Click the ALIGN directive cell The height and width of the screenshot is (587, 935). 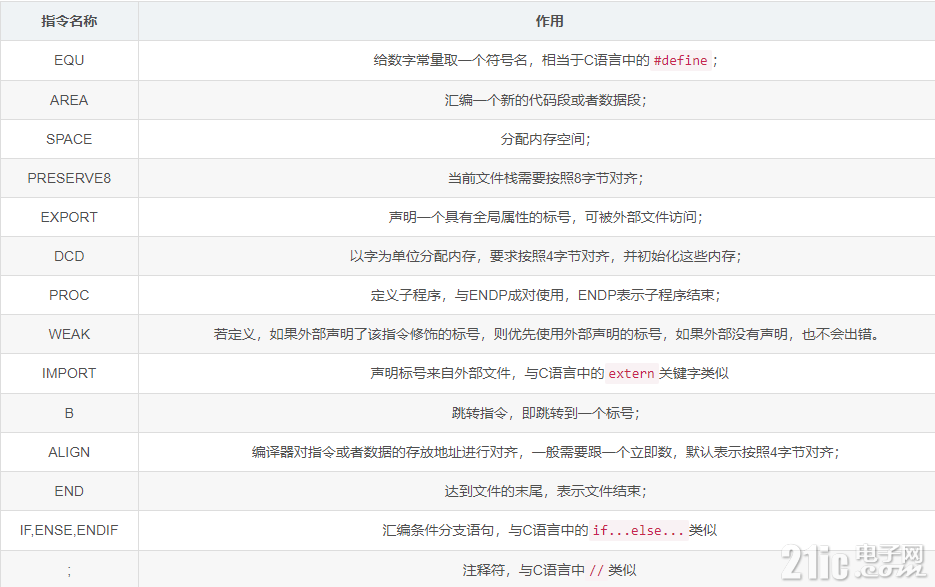tap(69, 452)
